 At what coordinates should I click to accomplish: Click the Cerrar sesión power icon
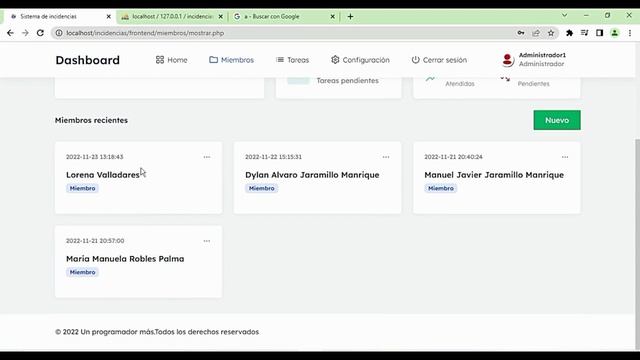pyautogui.click(x=416, y=60)
